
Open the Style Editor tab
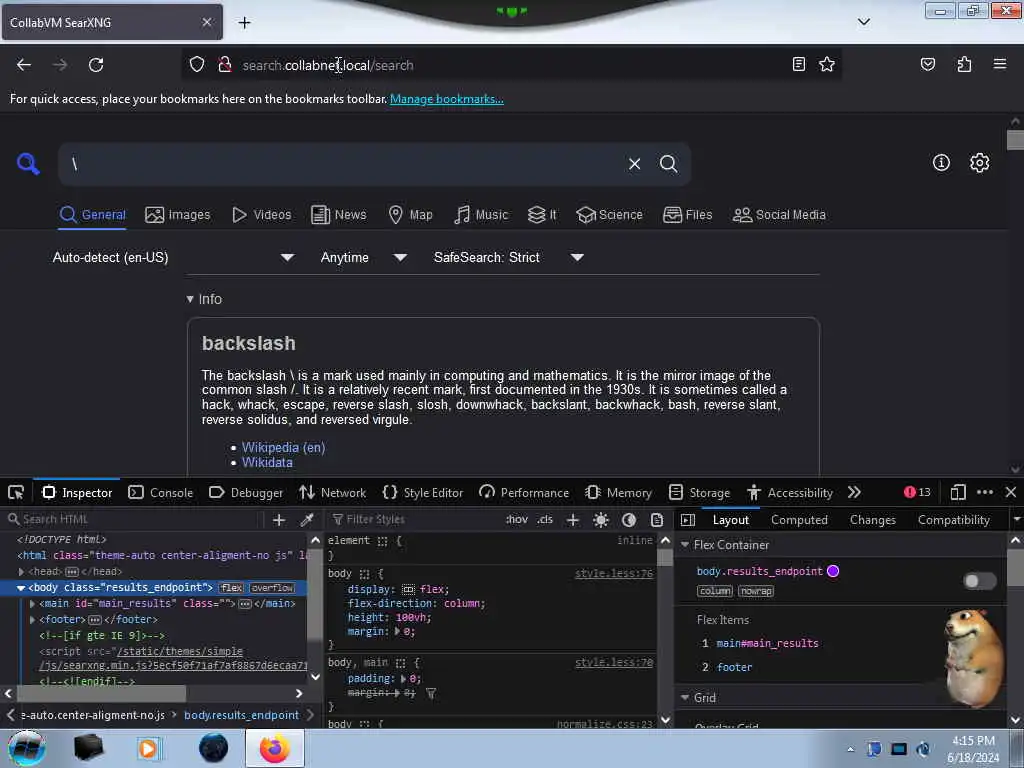[423, 493]
